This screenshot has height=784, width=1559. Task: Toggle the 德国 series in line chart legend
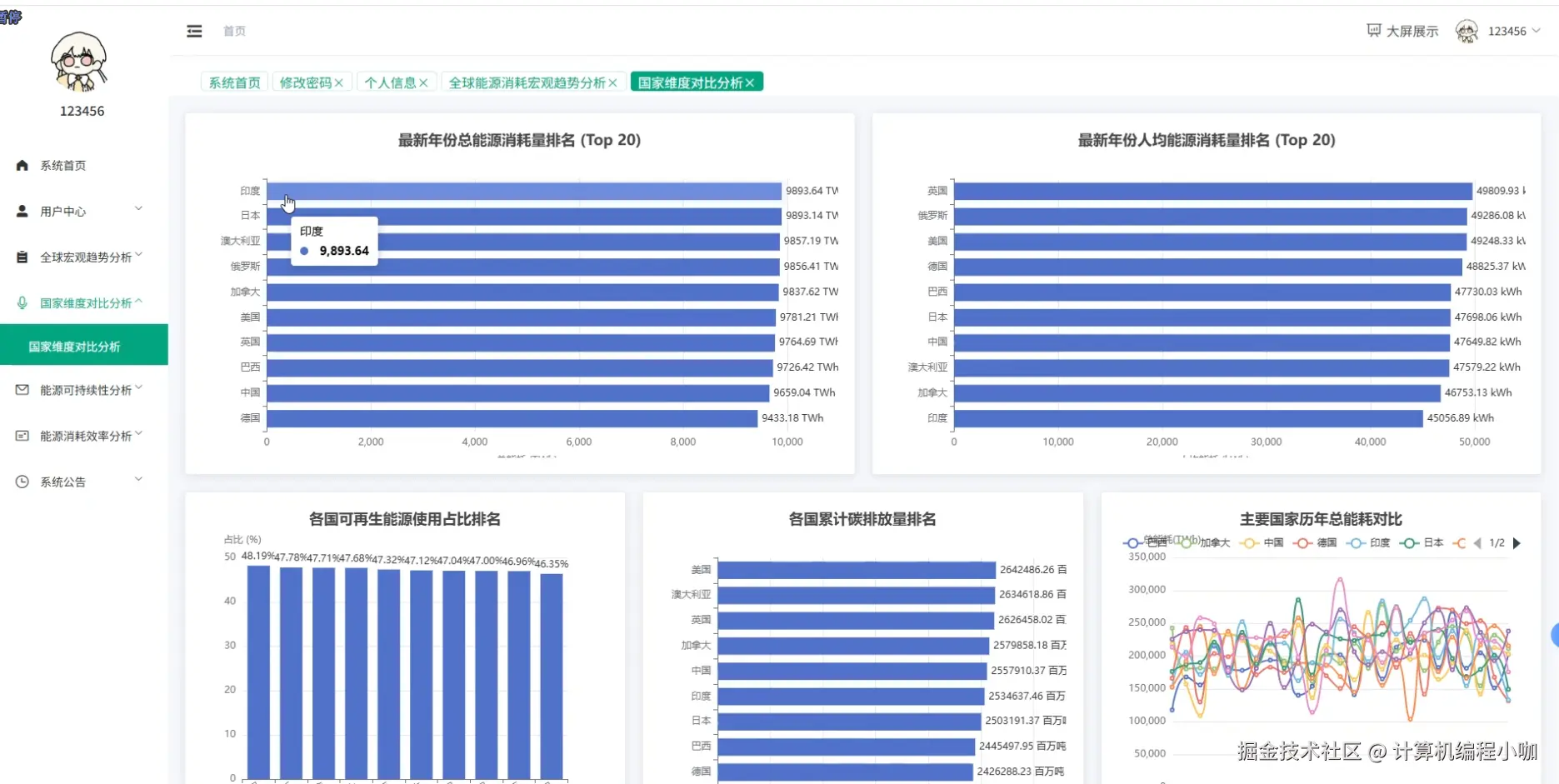(1315, 542)
